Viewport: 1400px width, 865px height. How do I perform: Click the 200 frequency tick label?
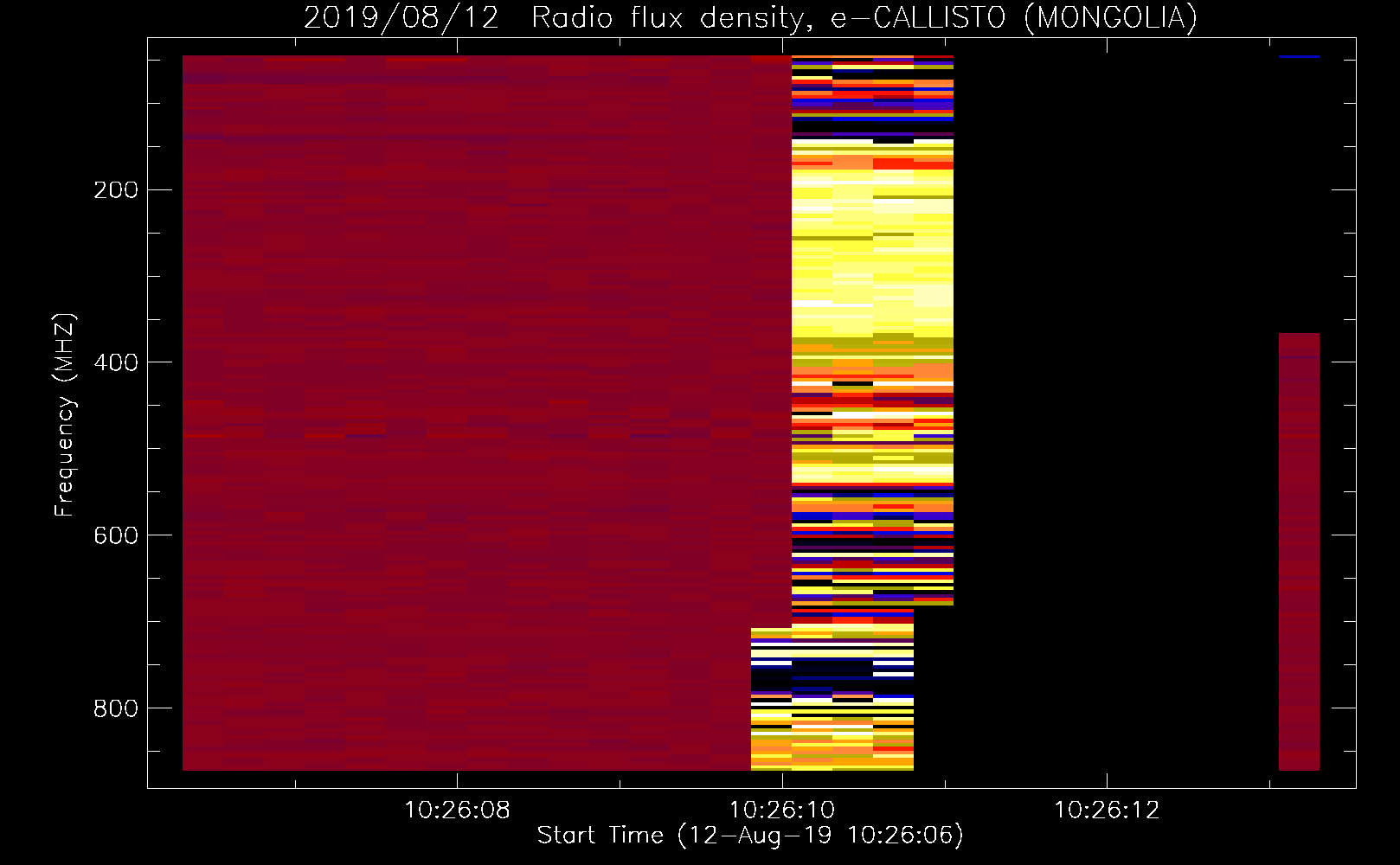[116, 190]
